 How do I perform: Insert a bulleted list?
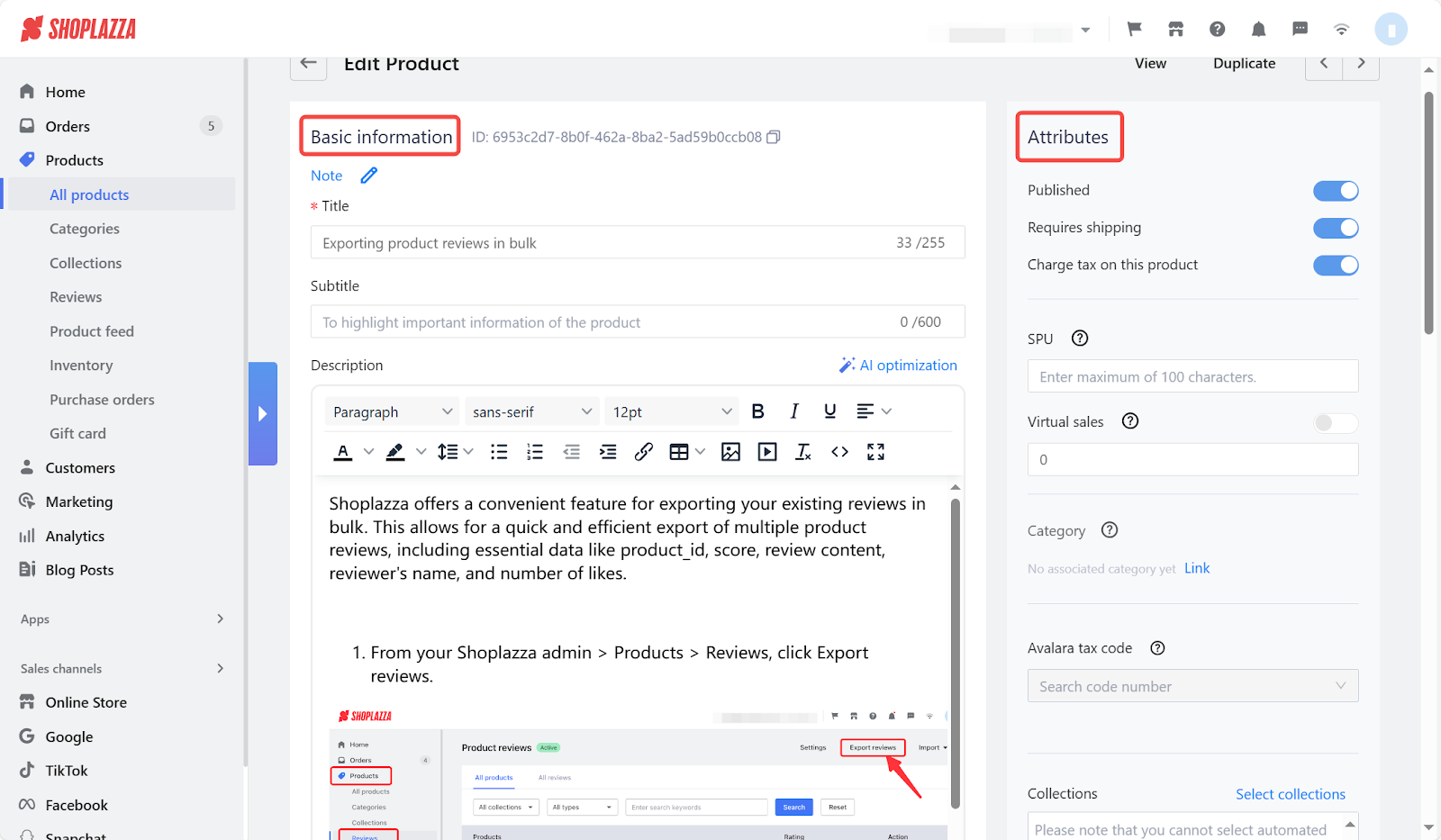(499, 452)
